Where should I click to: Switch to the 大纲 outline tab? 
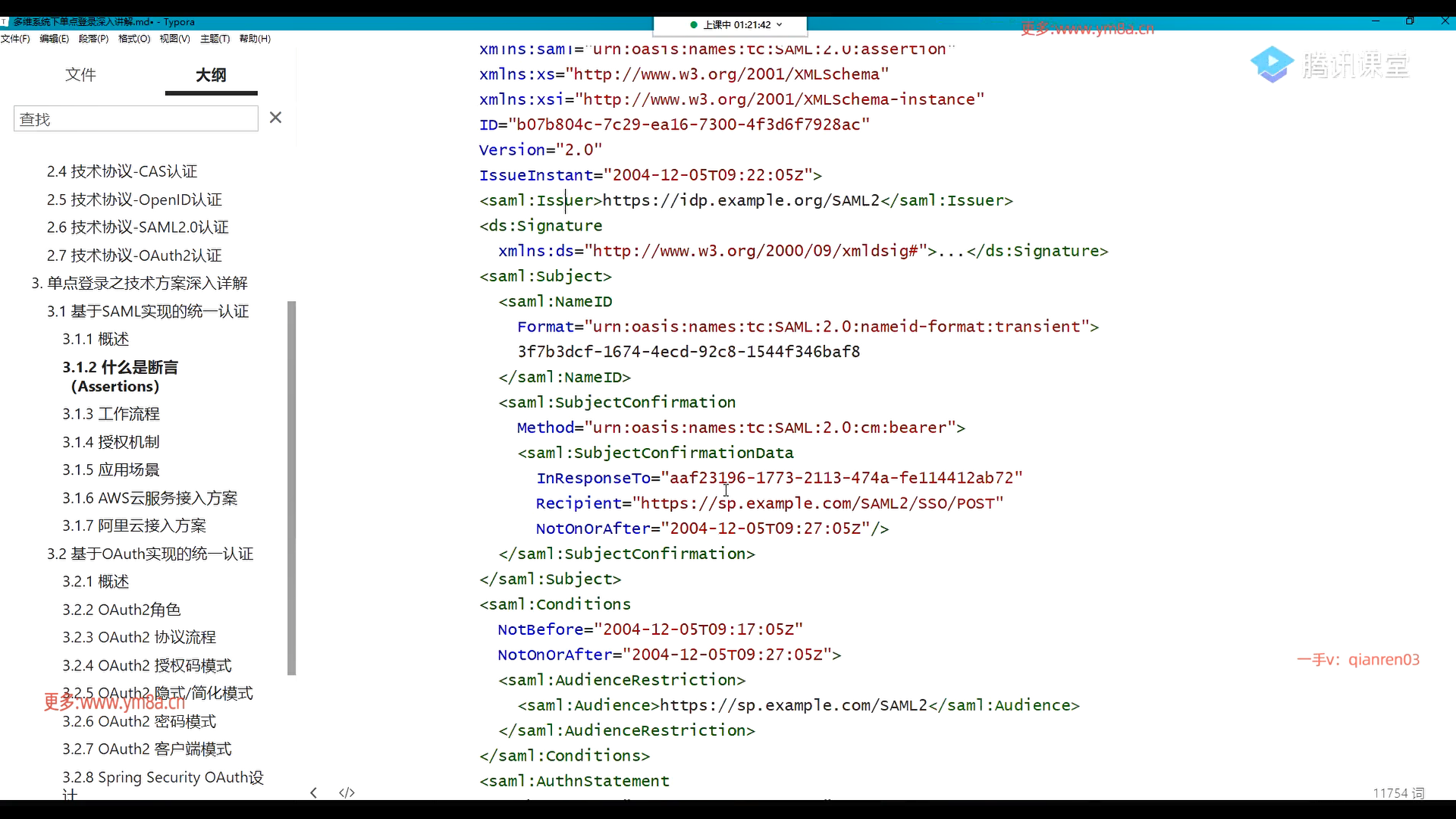pyautogui.click(x=211, y=74)
